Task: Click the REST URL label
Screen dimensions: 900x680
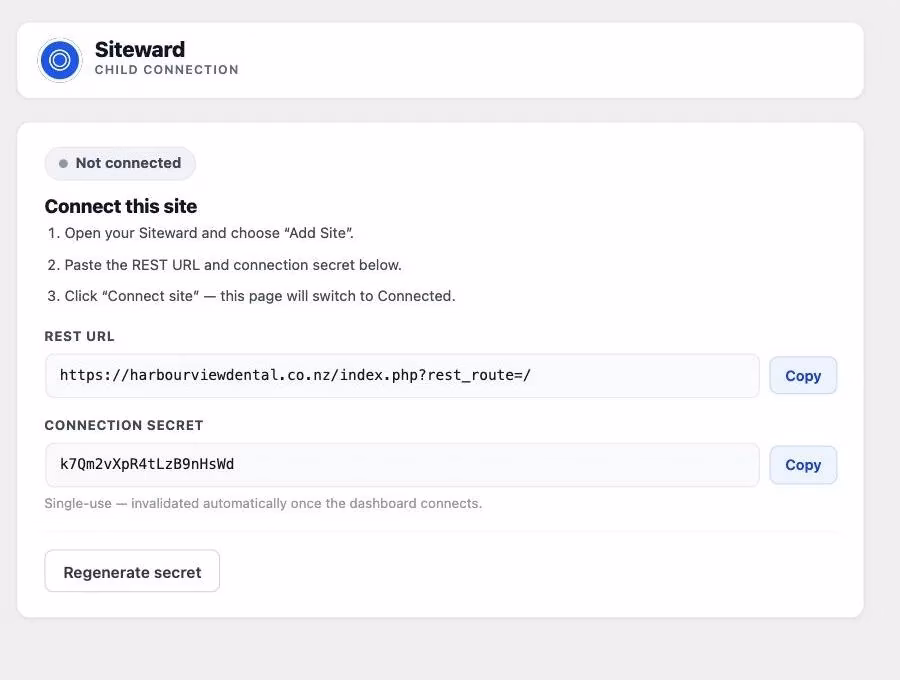Action: (x=79, y=336)
